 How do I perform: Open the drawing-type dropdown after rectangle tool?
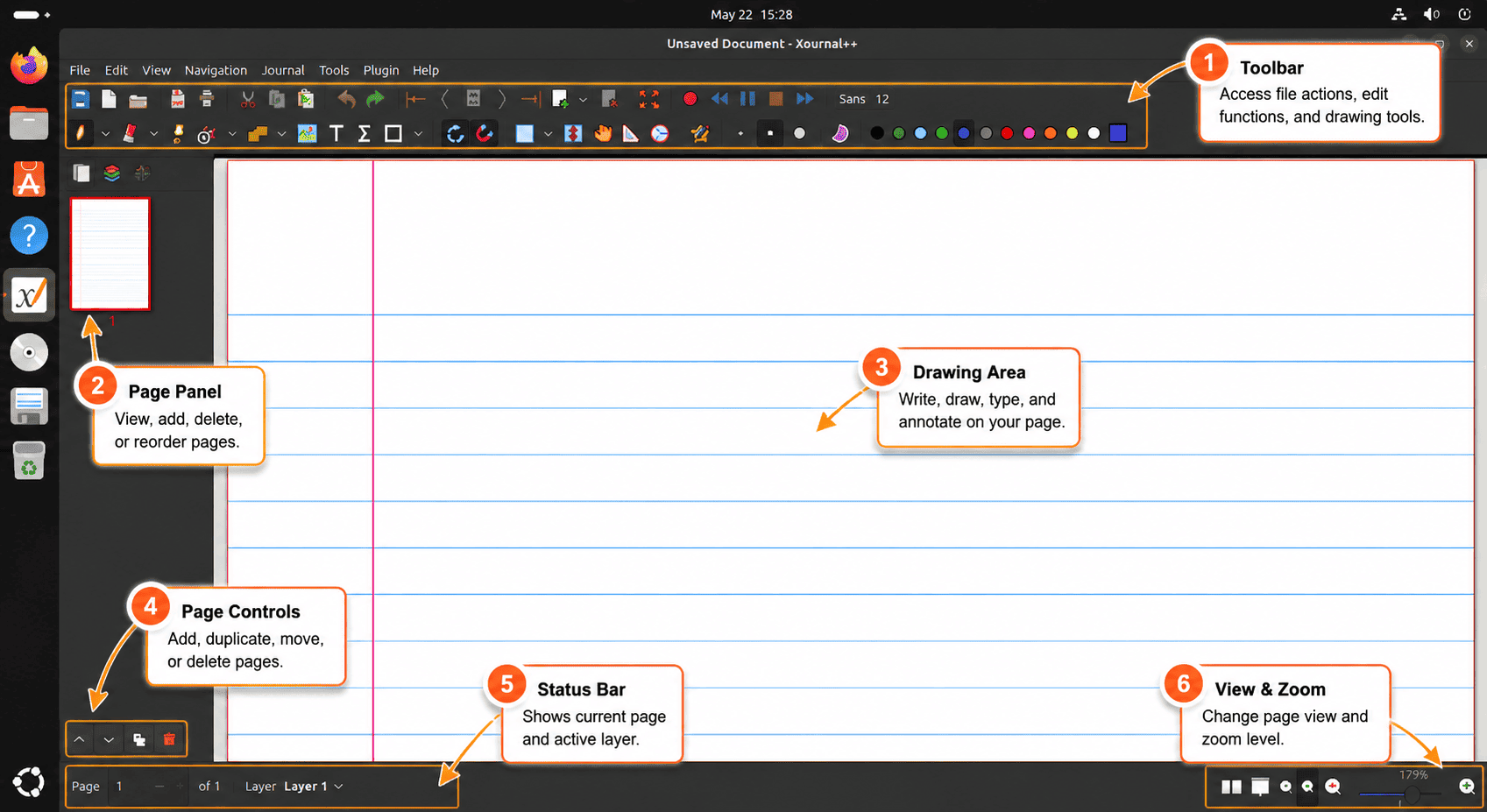coord(418,134)
